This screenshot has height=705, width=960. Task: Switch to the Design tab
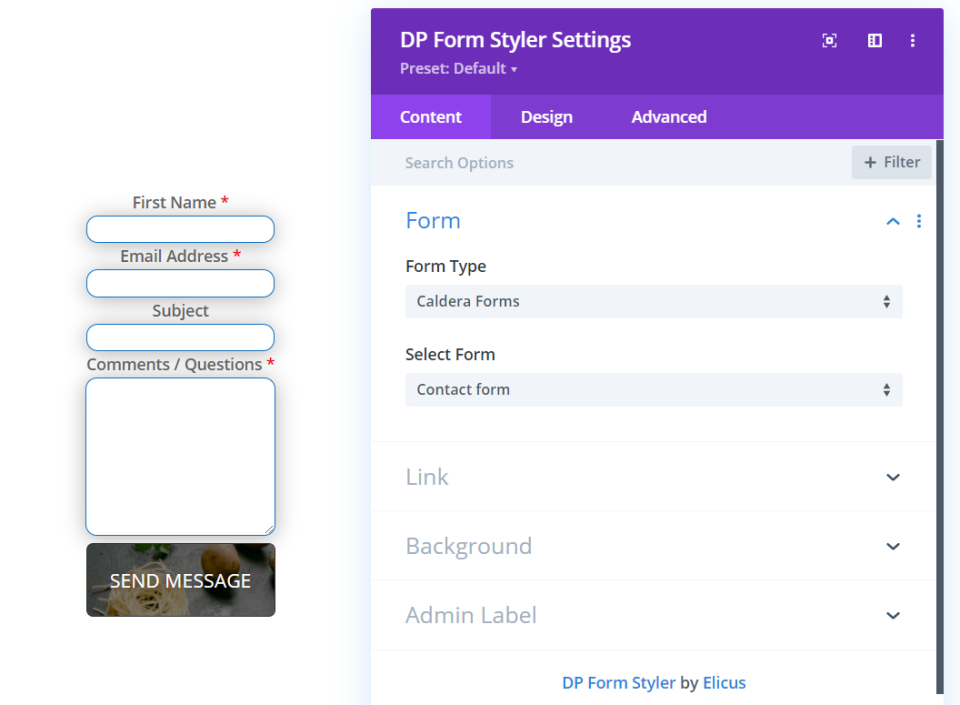[x=546, y=117]
